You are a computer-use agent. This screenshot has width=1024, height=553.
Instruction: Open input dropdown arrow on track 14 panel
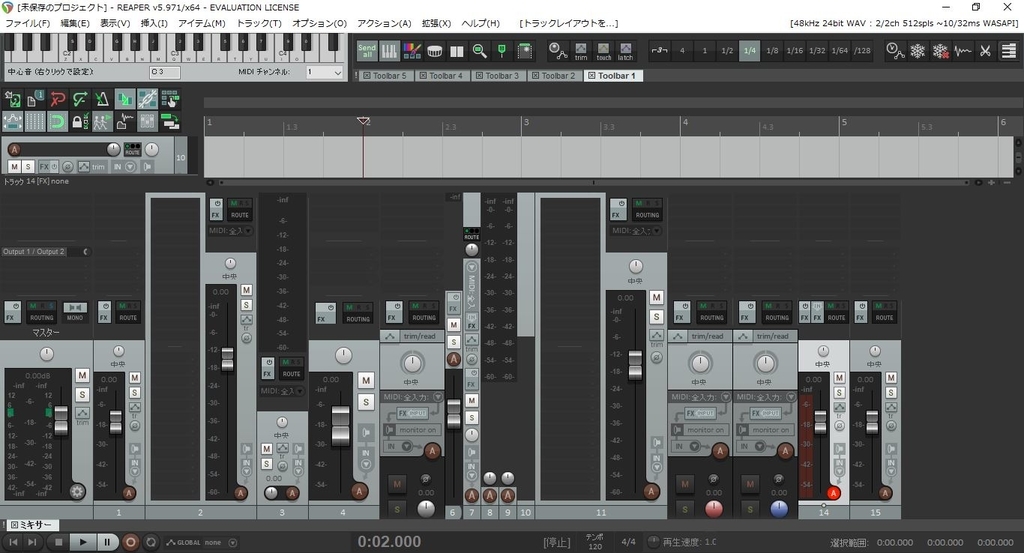coord(129,166)
